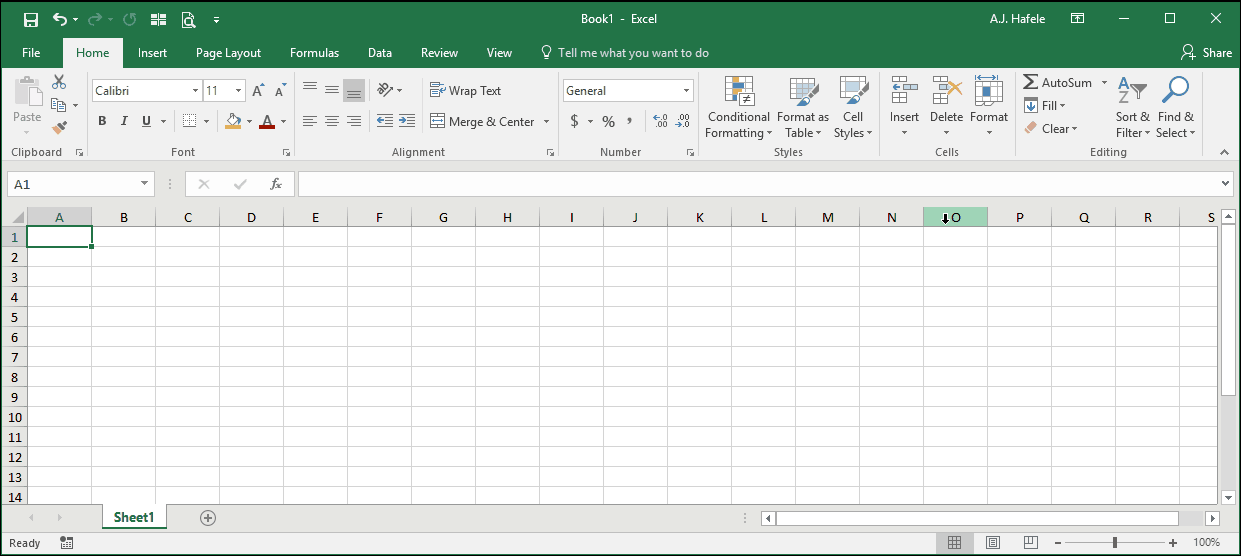1241x556 pixels.
Task: Open the AutoSum dropdown arrow
Action: coord(1104,83)
